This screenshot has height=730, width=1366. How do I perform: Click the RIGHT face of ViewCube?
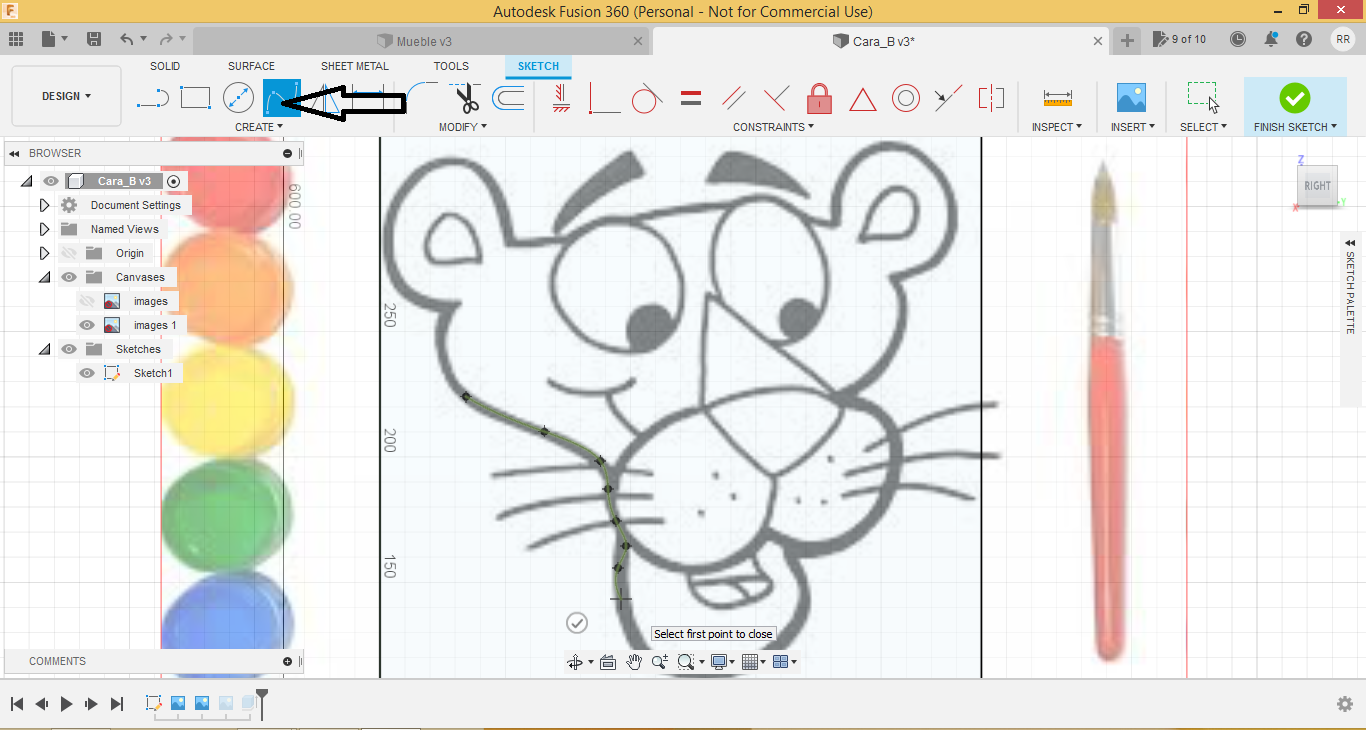(x=1317, y=186)
